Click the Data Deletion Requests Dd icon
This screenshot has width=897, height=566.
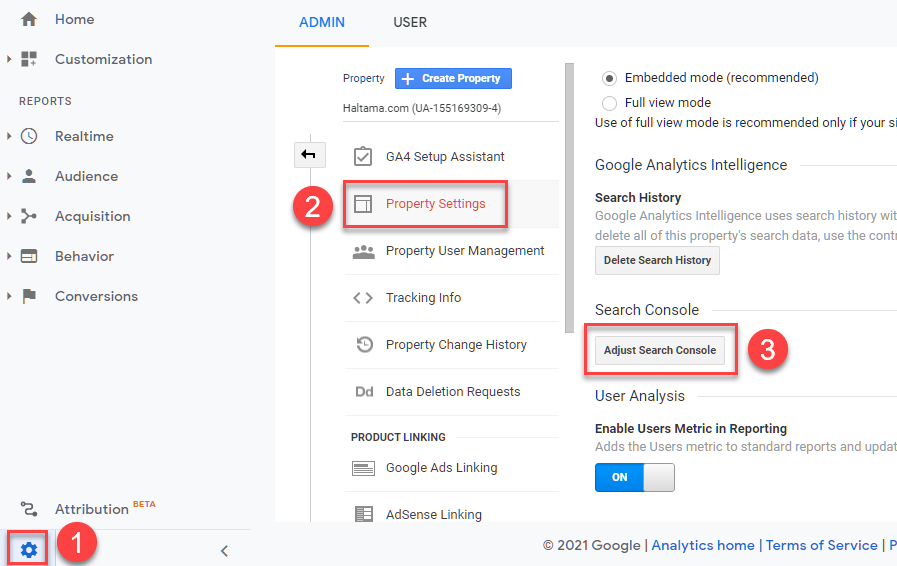click(364, 392)
